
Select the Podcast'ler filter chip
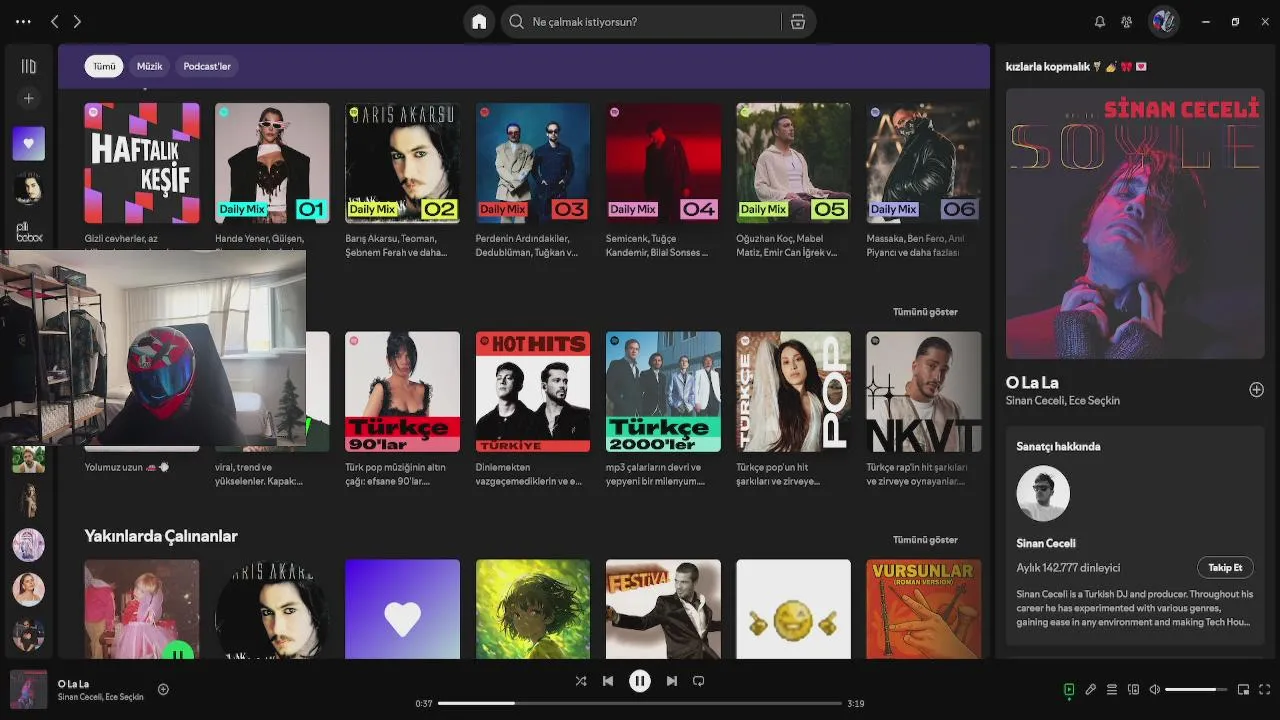207,66
